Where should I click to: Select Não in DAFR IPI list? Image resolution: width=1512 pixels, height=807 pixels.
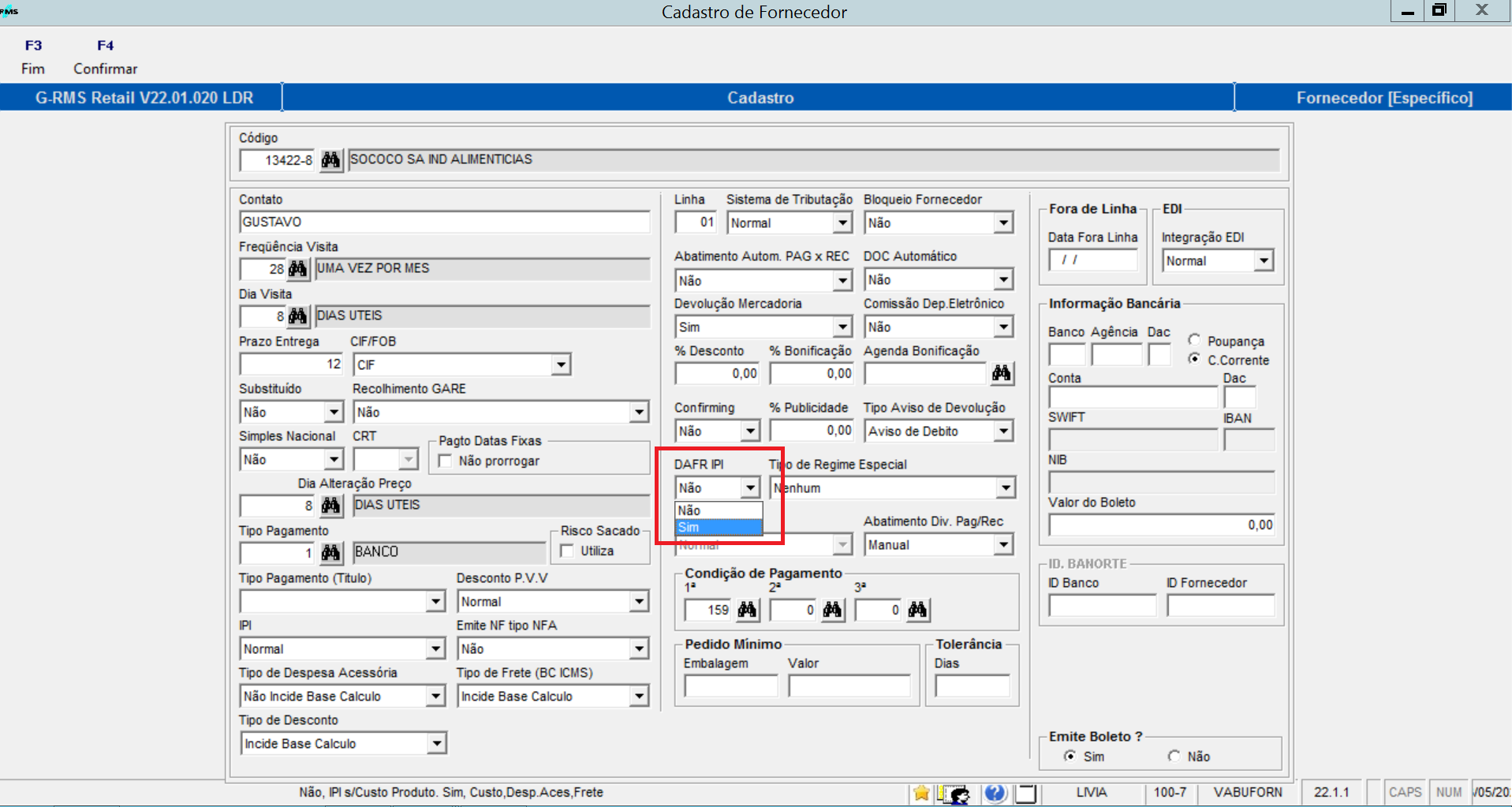pyautogui.click(x=719, y=511)
